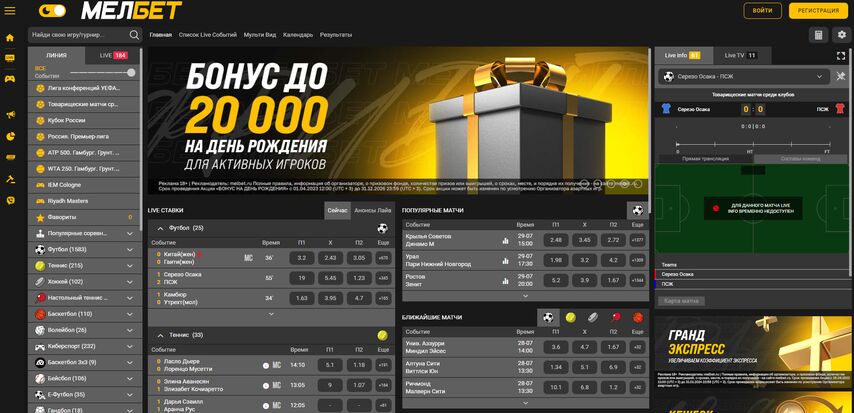Open the pie chart statistics icon

pos(10,136)
